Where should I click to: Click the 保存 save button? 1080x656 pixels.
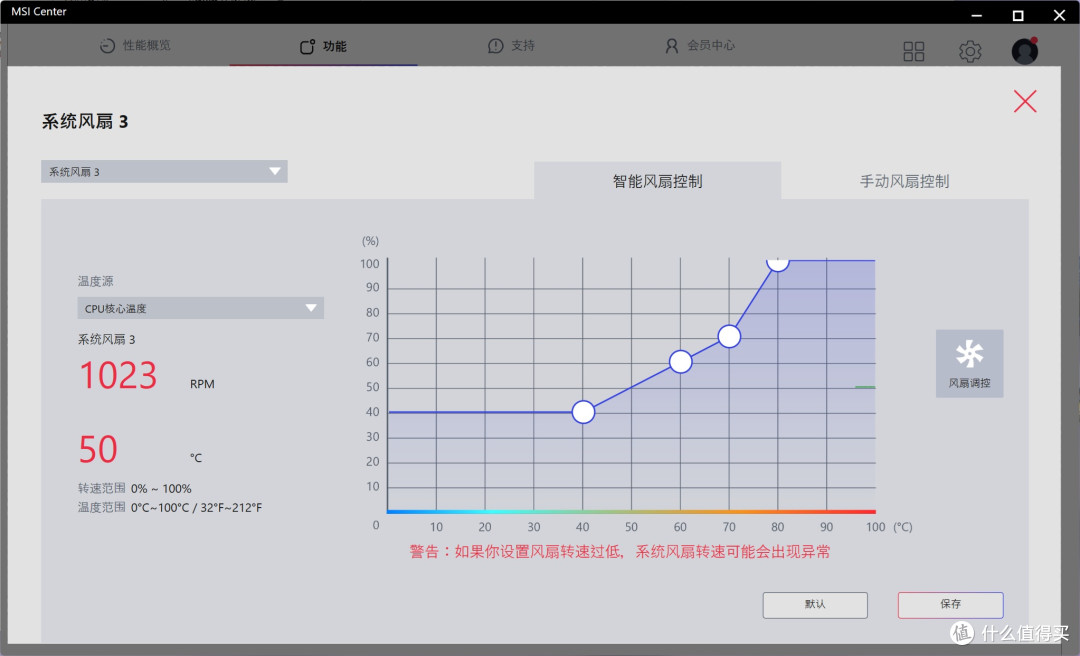point(951,604)
